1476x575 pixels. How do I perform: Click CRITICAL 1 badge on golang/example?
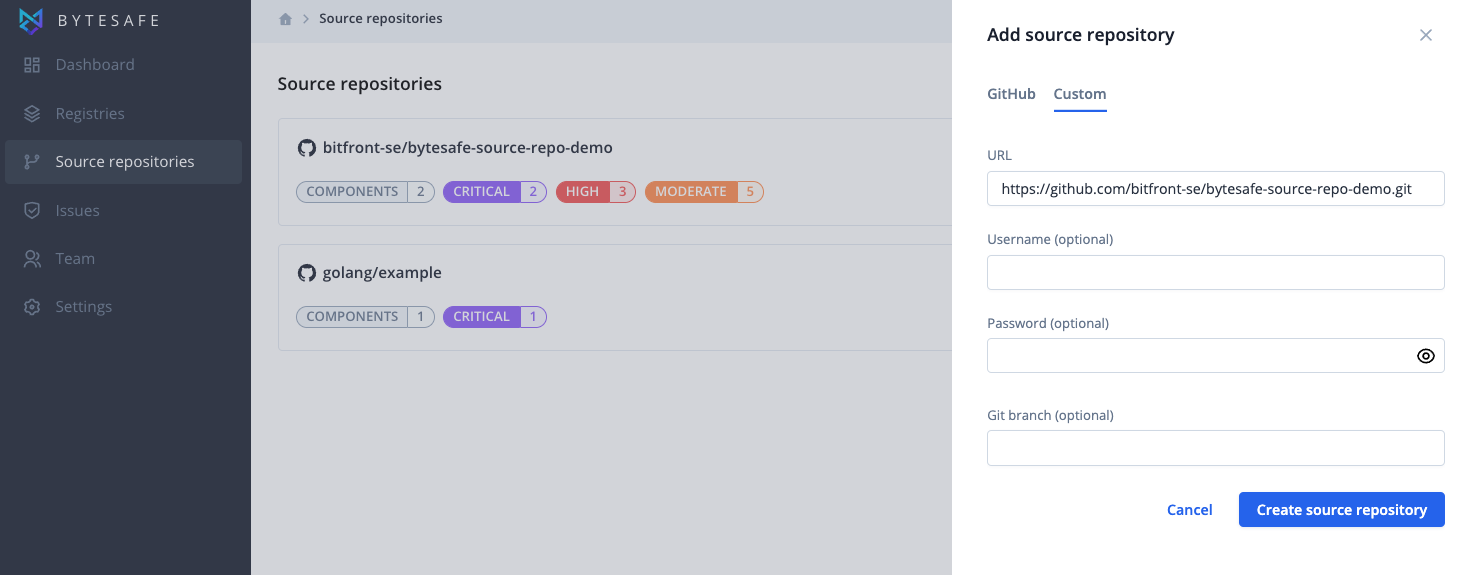click(495, 317)
